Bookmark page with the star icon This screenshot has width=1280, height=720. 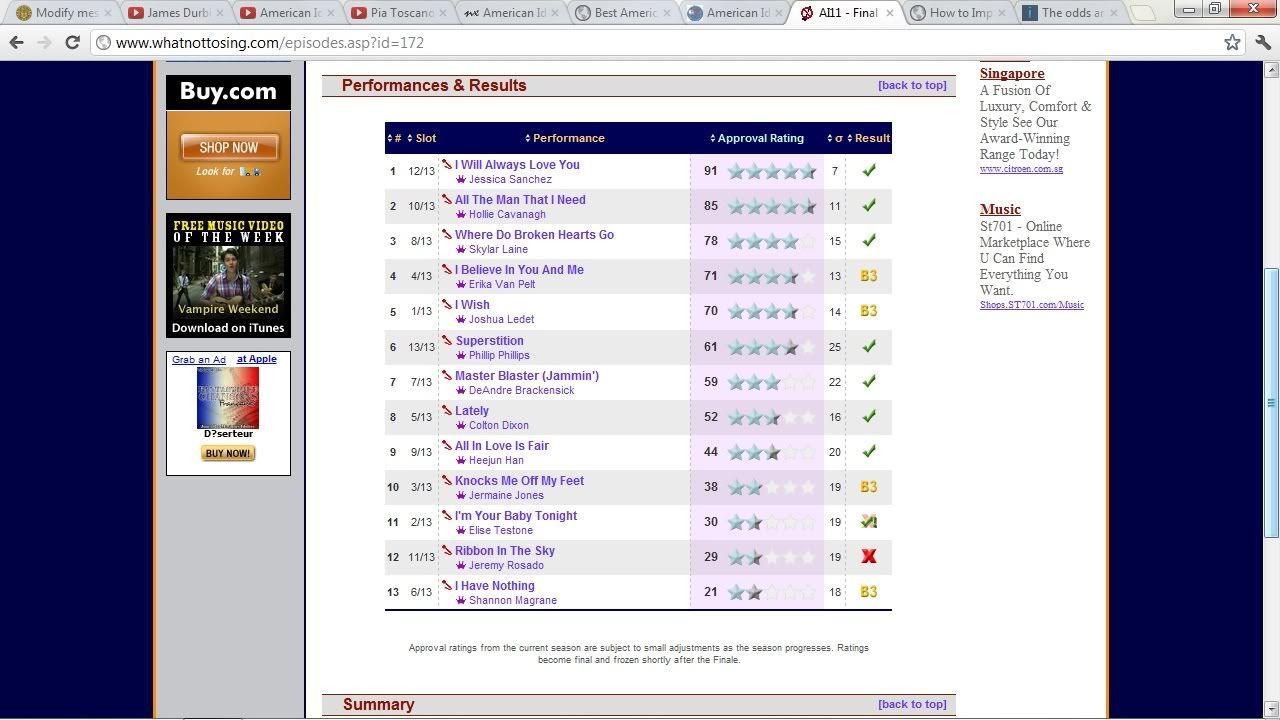click(1232, 42)
